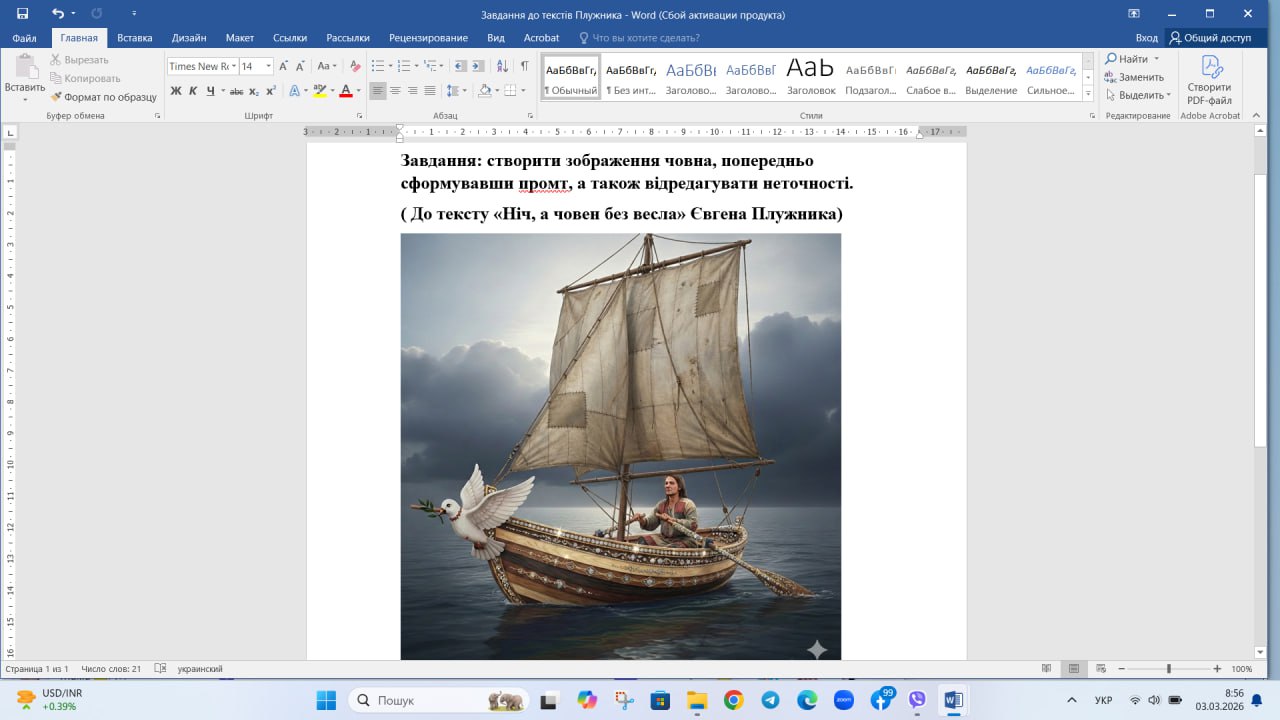
Task: Click the Format Painter (Формат по образцу) icon
Action: (x=57, y=97)
